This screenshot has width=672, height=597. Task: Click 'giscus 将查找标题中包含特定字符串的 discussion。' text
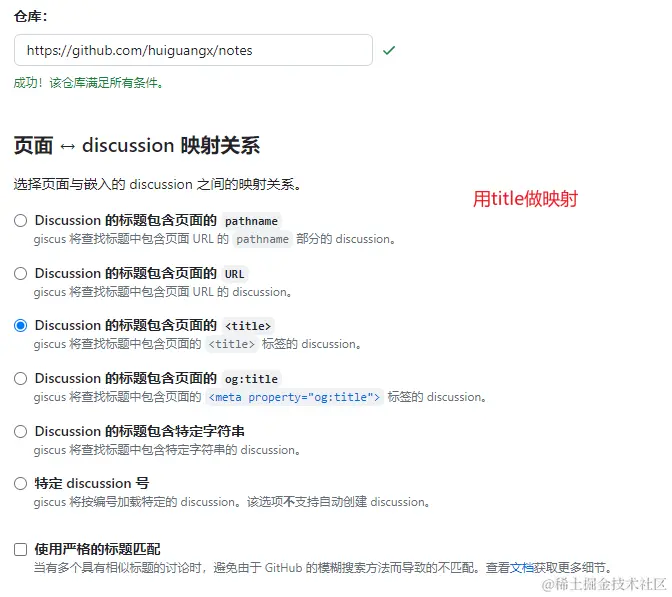167,450
